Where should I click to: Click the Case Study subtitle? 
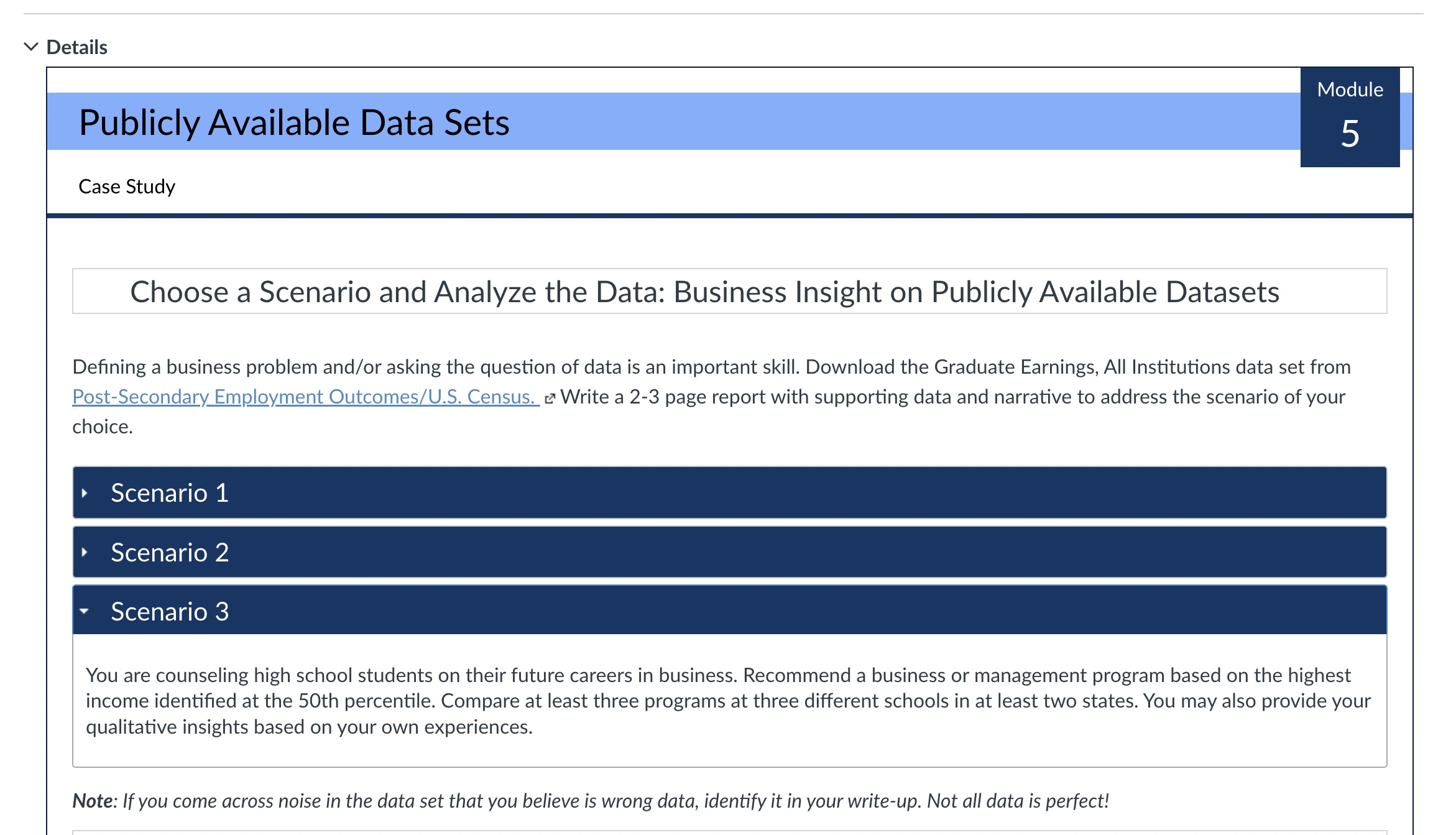tap(127, 187)
